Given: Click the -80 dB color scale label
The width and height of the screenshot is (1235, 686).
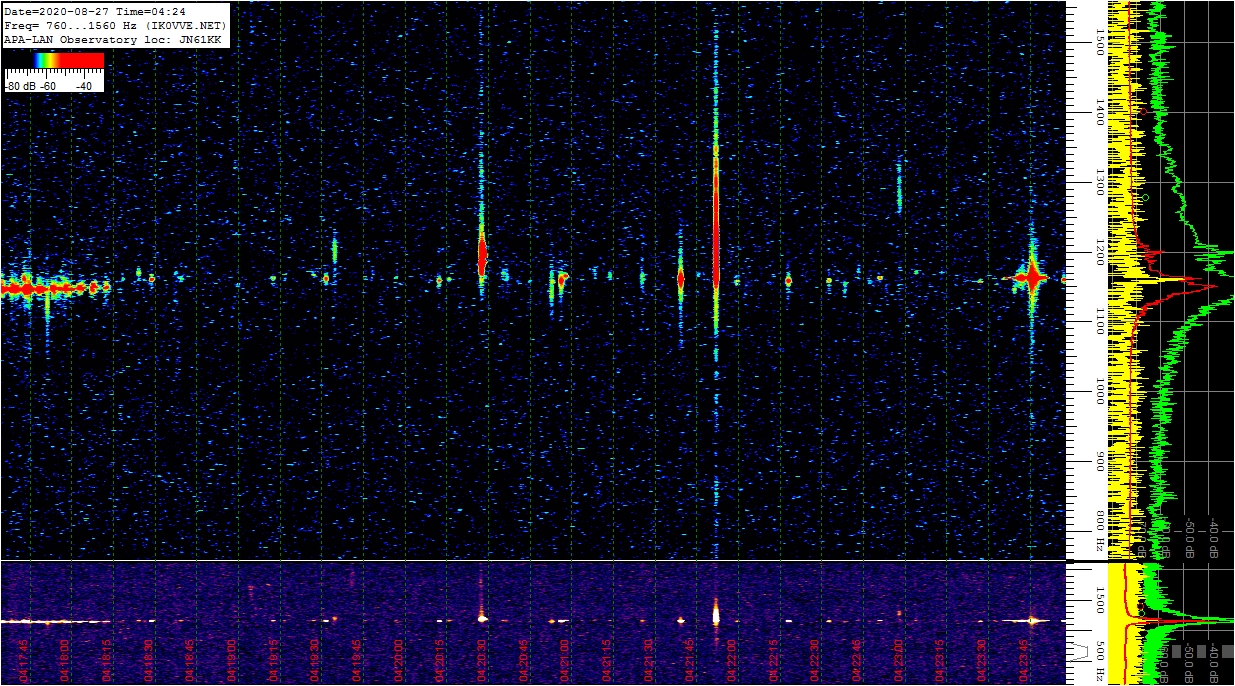Looking at the screenshot, I should point(21,86).
